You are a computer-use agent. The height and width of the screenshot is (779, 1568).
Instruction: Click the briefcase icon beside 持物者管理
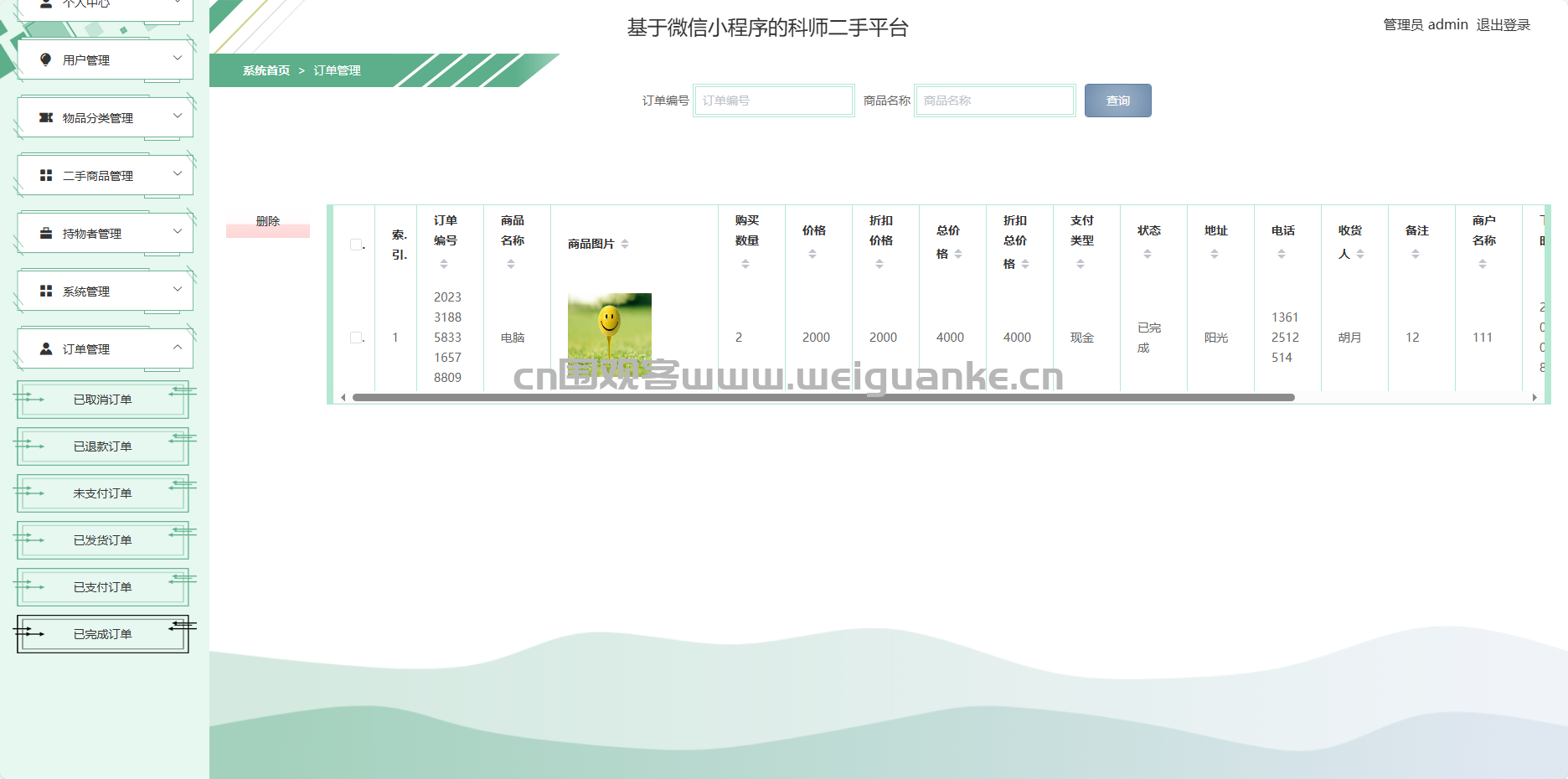pyautogui.click(x=46, y=233)
